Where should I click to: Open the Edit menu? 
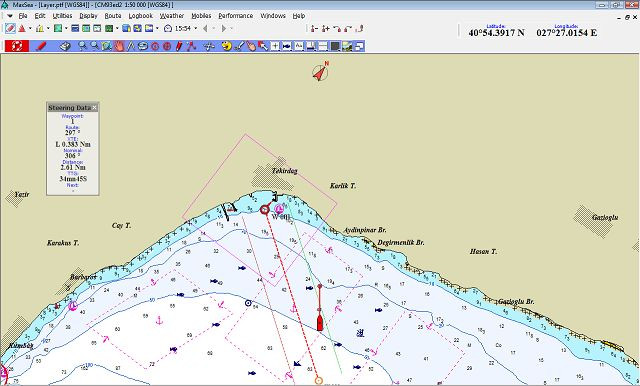point(40,16)
